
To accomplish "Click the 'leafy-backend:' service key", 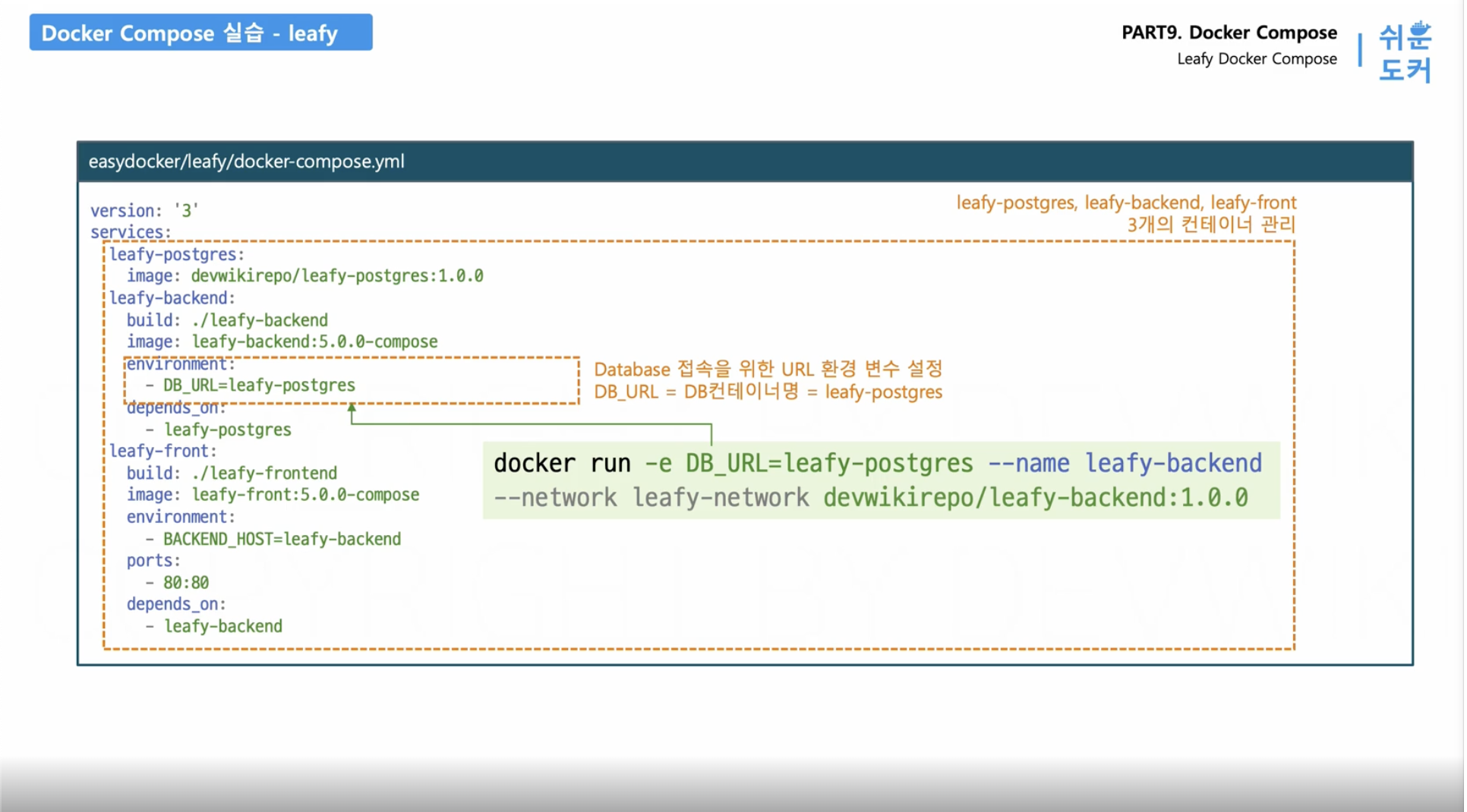I will [172, 298].
